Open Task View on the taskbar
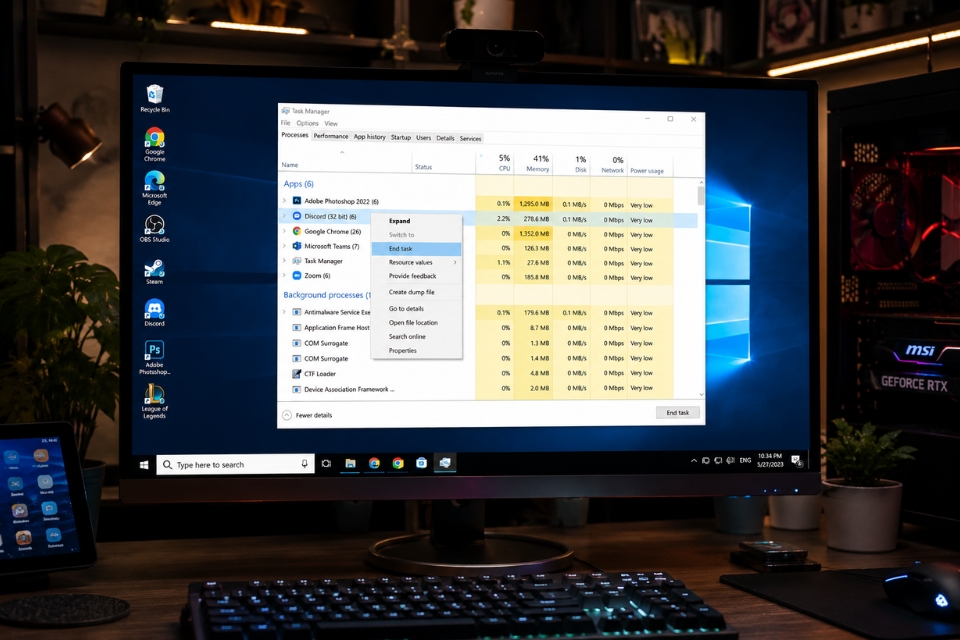960x640 pixels. pos(326,464)
